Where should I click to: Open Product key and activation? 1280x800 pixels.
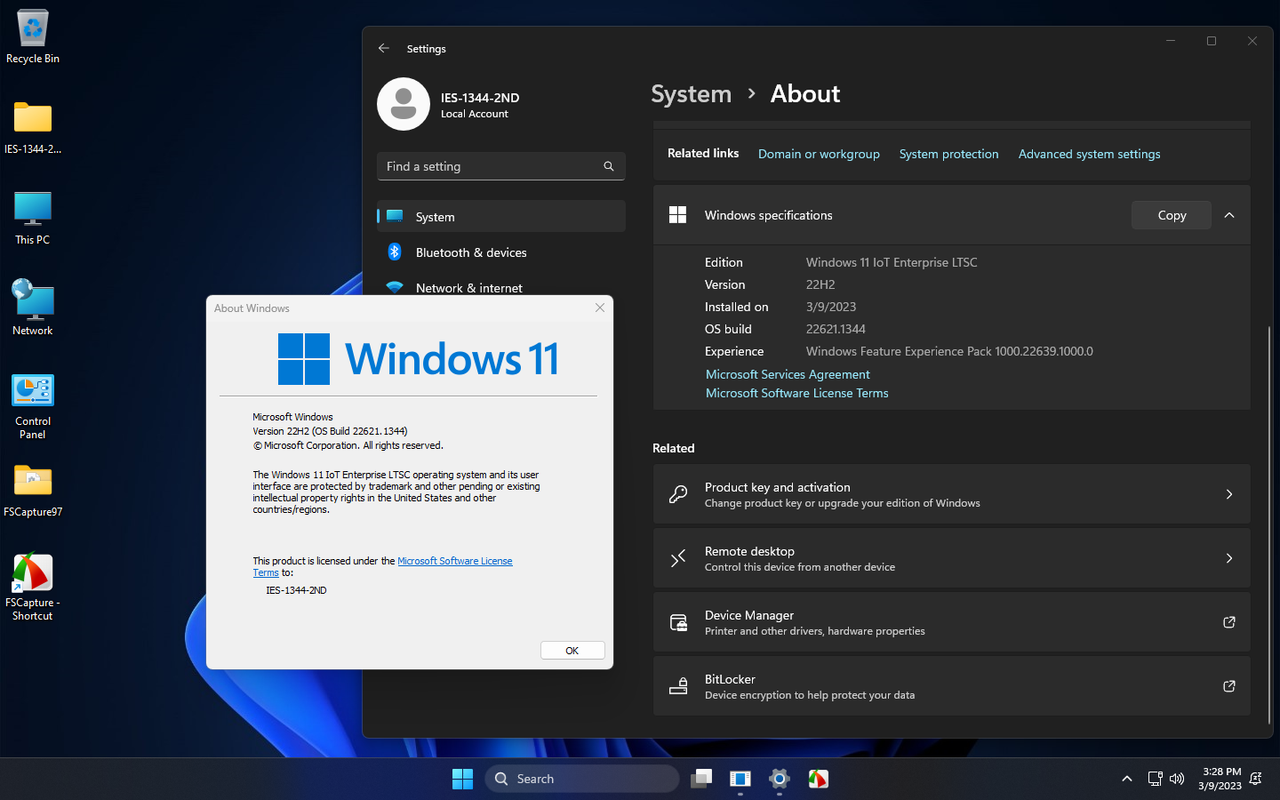click(951, 494)
